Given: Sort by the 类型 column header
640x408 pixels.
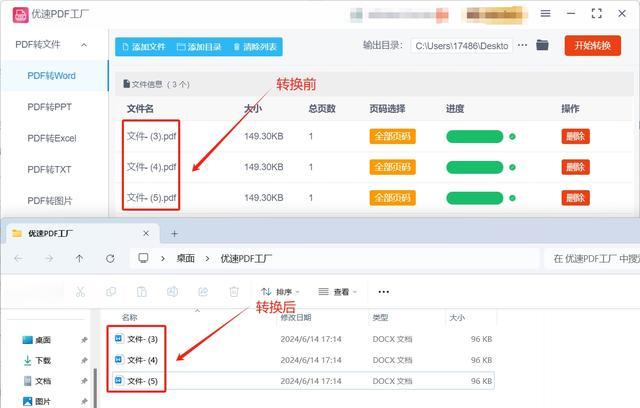Looking at the screenshot, I should coord(380,317).
